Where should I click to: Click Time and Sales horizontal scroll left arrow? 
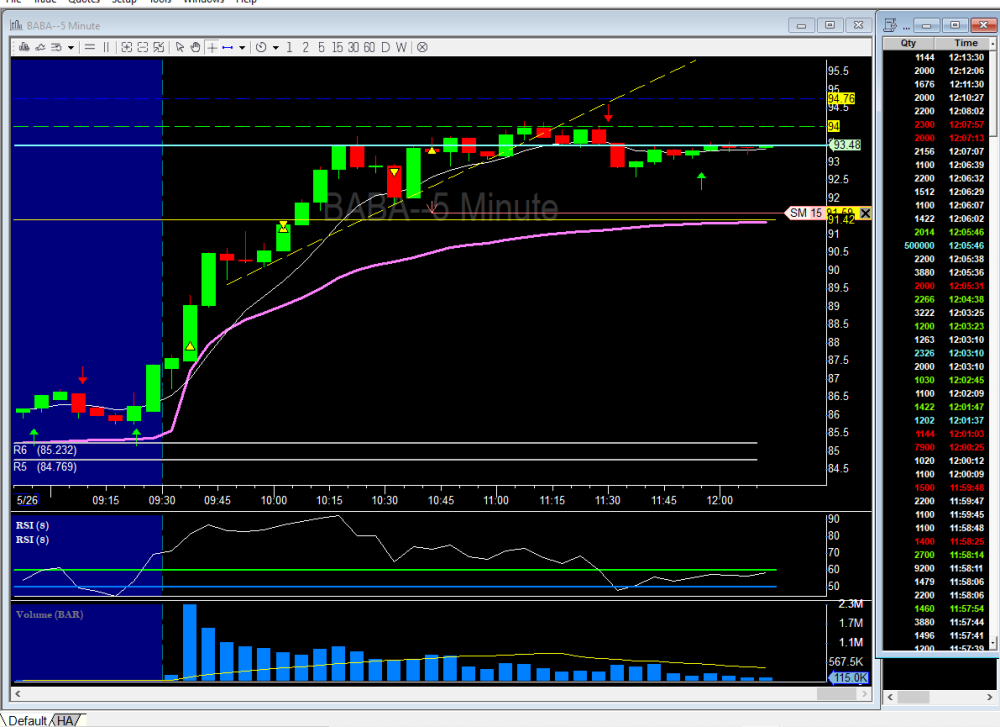890,697
